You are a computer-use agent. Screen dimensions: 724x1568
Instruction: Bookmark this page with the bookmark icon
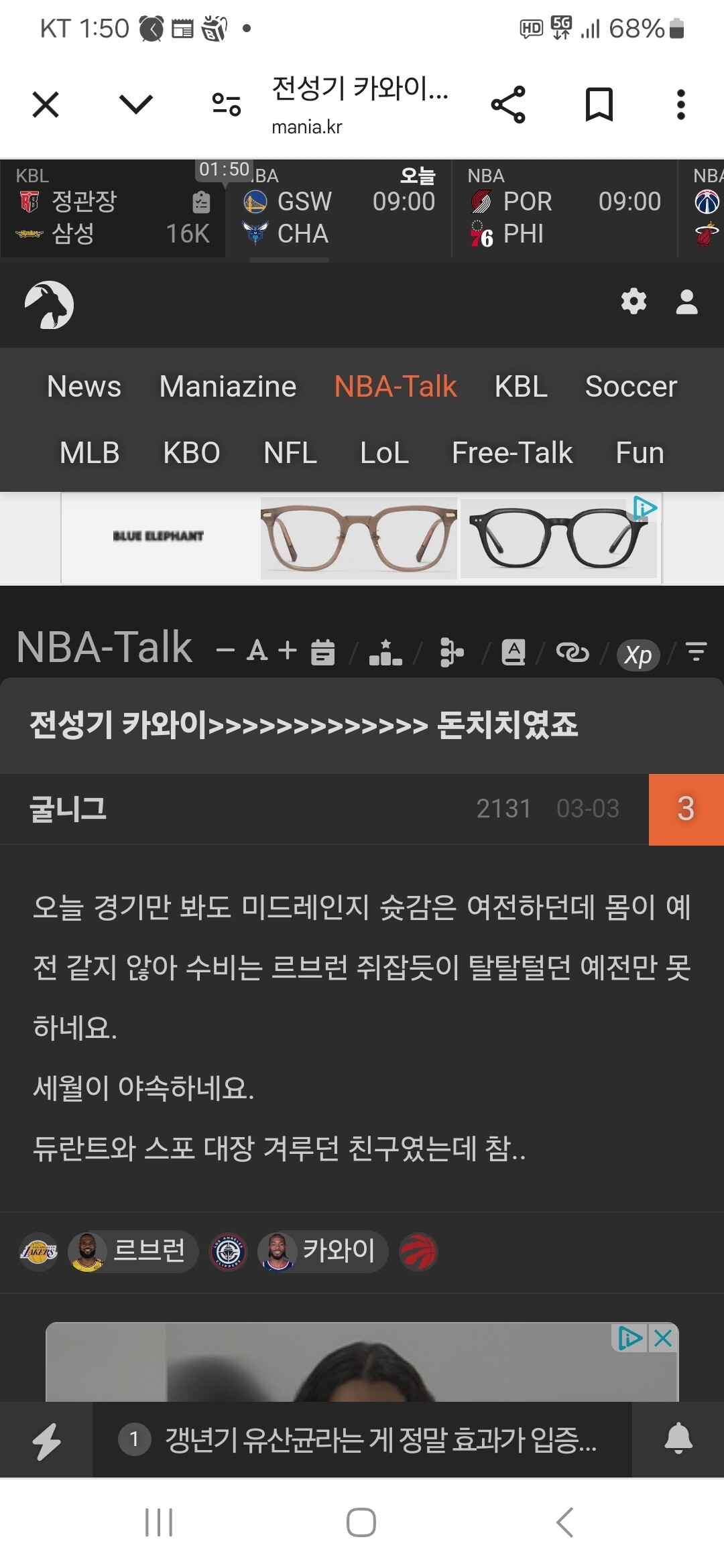599,105
